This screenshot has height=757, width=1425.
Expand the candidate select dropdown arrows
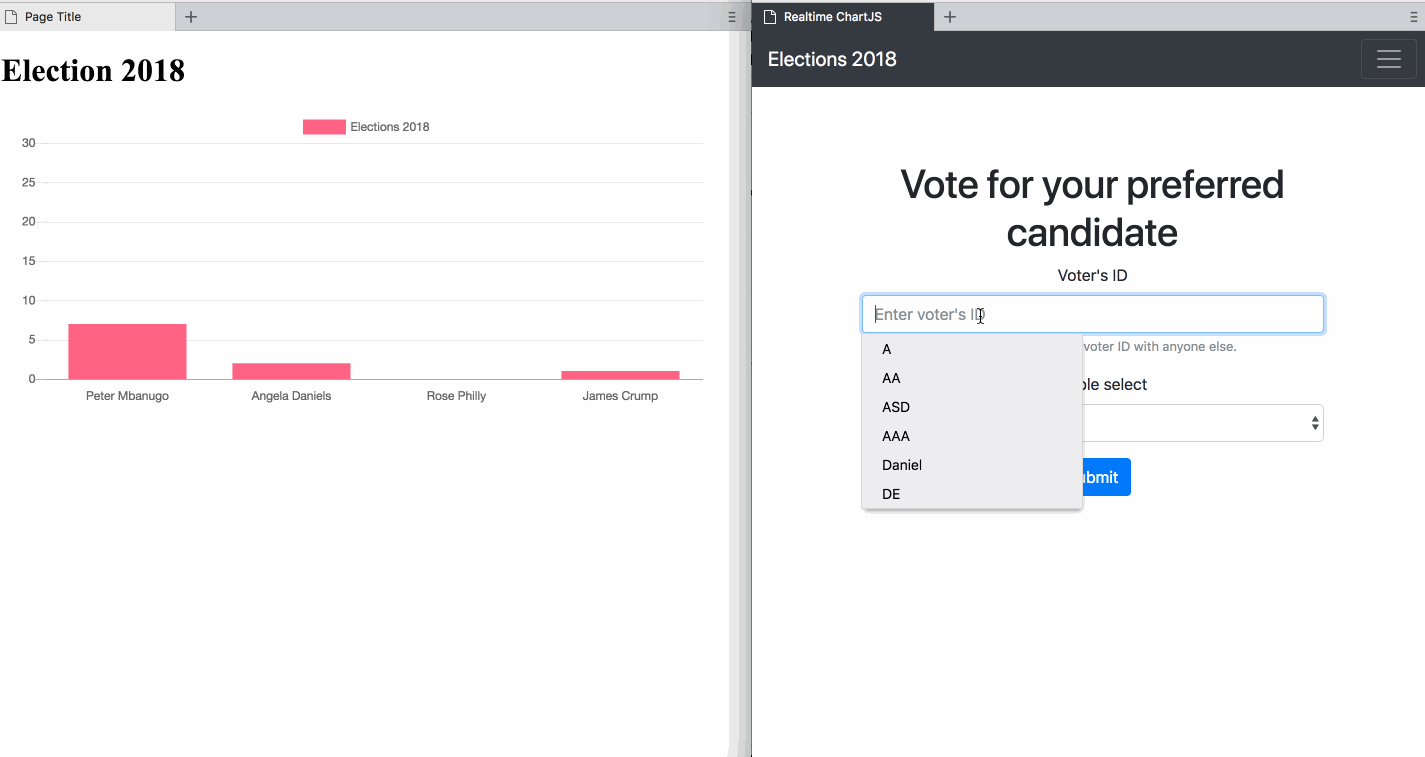coord(1314,424)
